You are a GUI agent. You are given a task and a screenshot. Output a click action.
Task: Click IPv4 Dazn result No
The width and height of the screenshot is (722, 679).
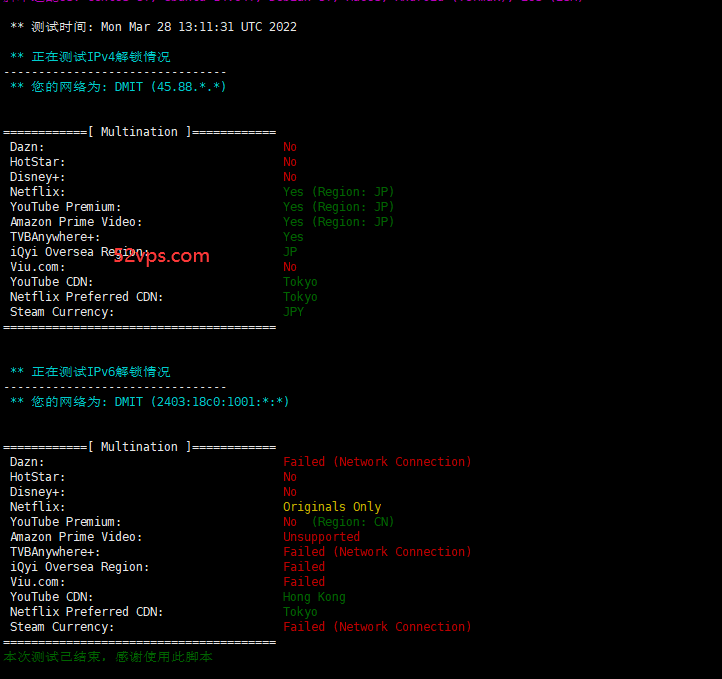[x=290, y=147]
